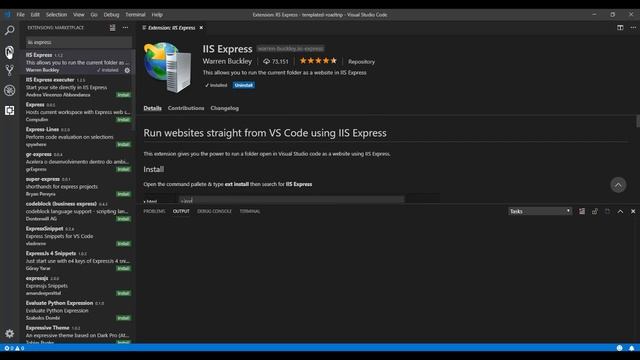The height and width of the screenshot is (360, 640).
Task: Open sidebar More Actions ellipsis
Action: pos(125,27)
